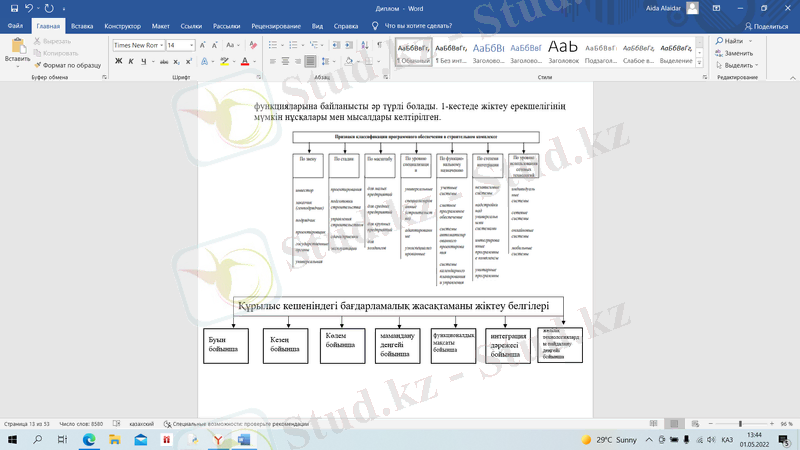Click the 'Что вы хотите сделать?' search box

[x=418, y=26]
